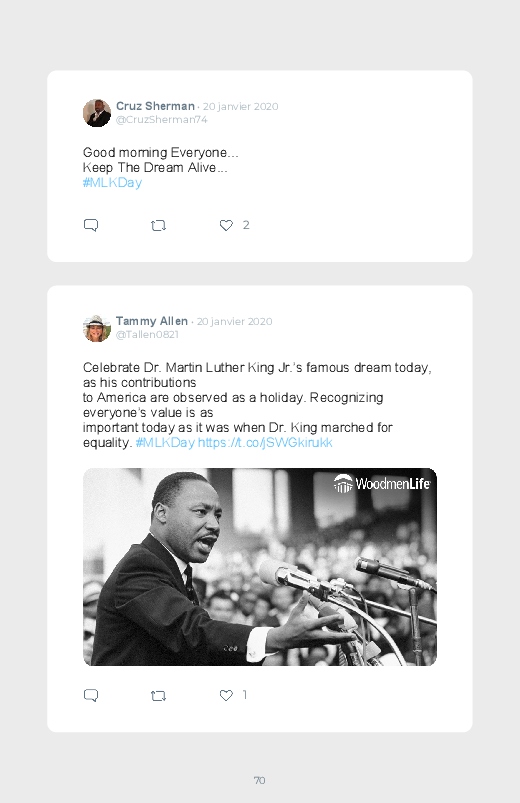520x803 pixels.
Task: Follow the t.co/jSWGkirukk link
Action: [x=265, y=442]
